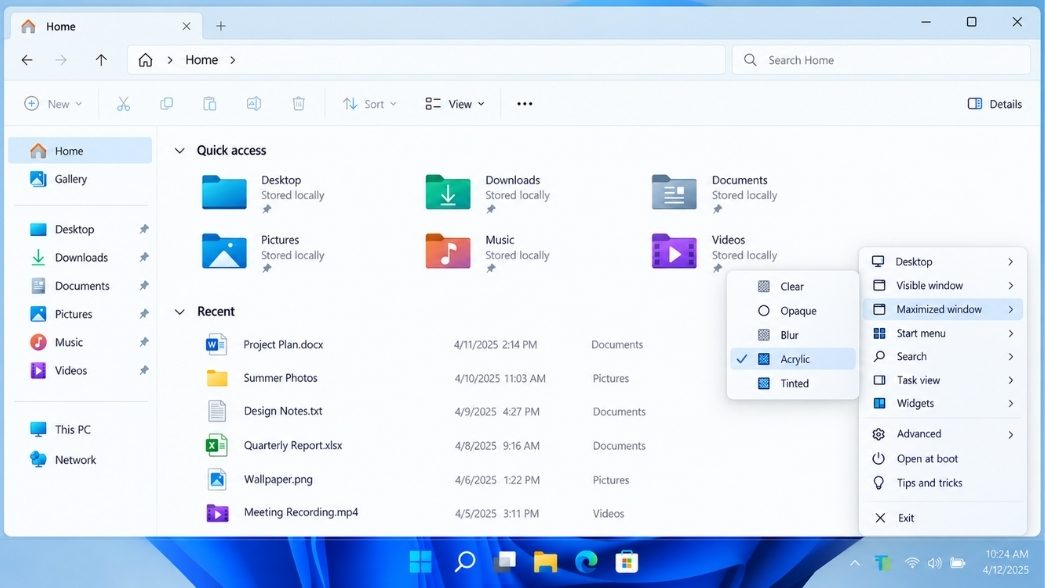Open the View dropdown
This screenshot has width=1045, height=588.
click(455, 104)
